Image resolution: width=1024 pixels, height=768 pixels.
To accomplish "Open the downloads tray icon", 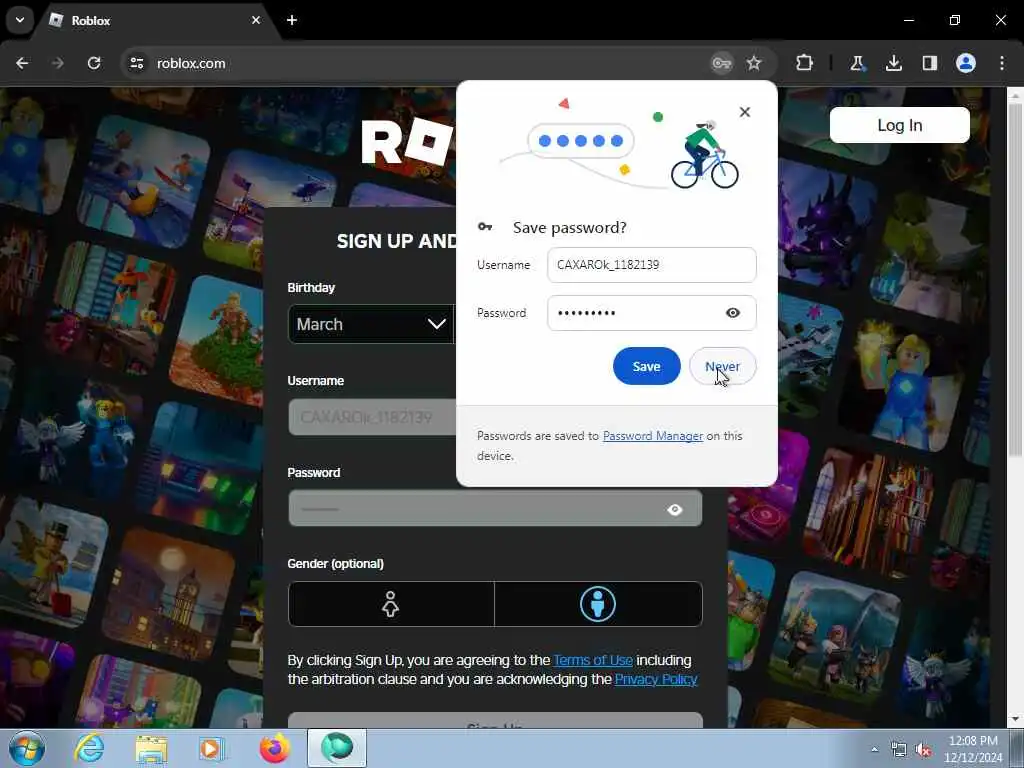I will 894,63.
